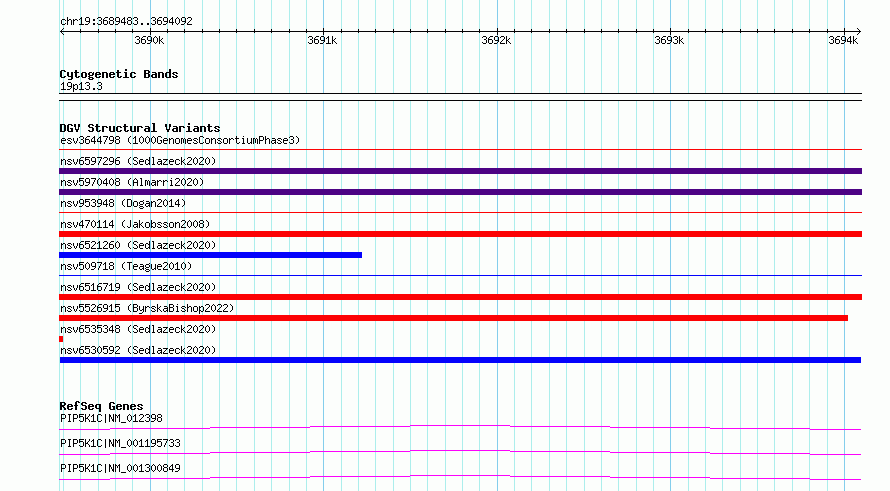Open variant nsv5970408 (Almarri2020)

tap(132, 182)
